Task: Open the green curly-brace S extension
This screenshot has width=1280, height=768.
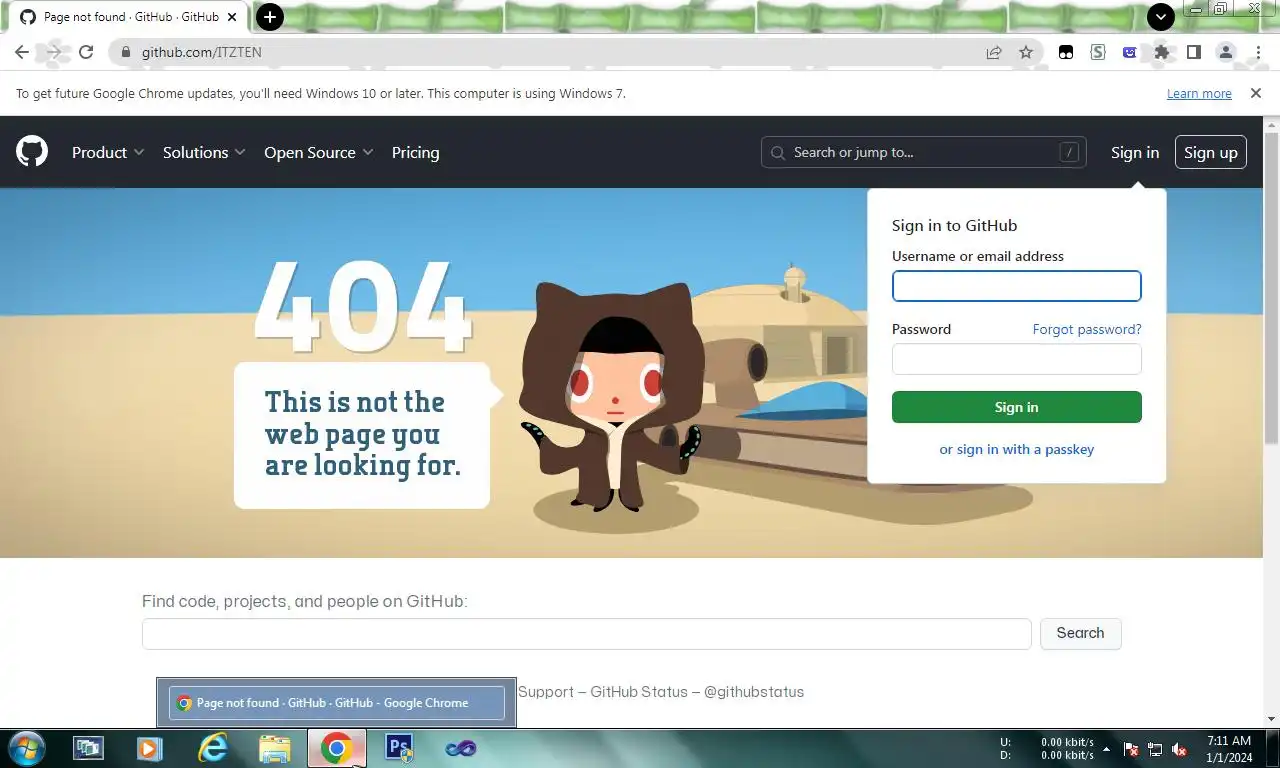Action: click(1098, 52)
